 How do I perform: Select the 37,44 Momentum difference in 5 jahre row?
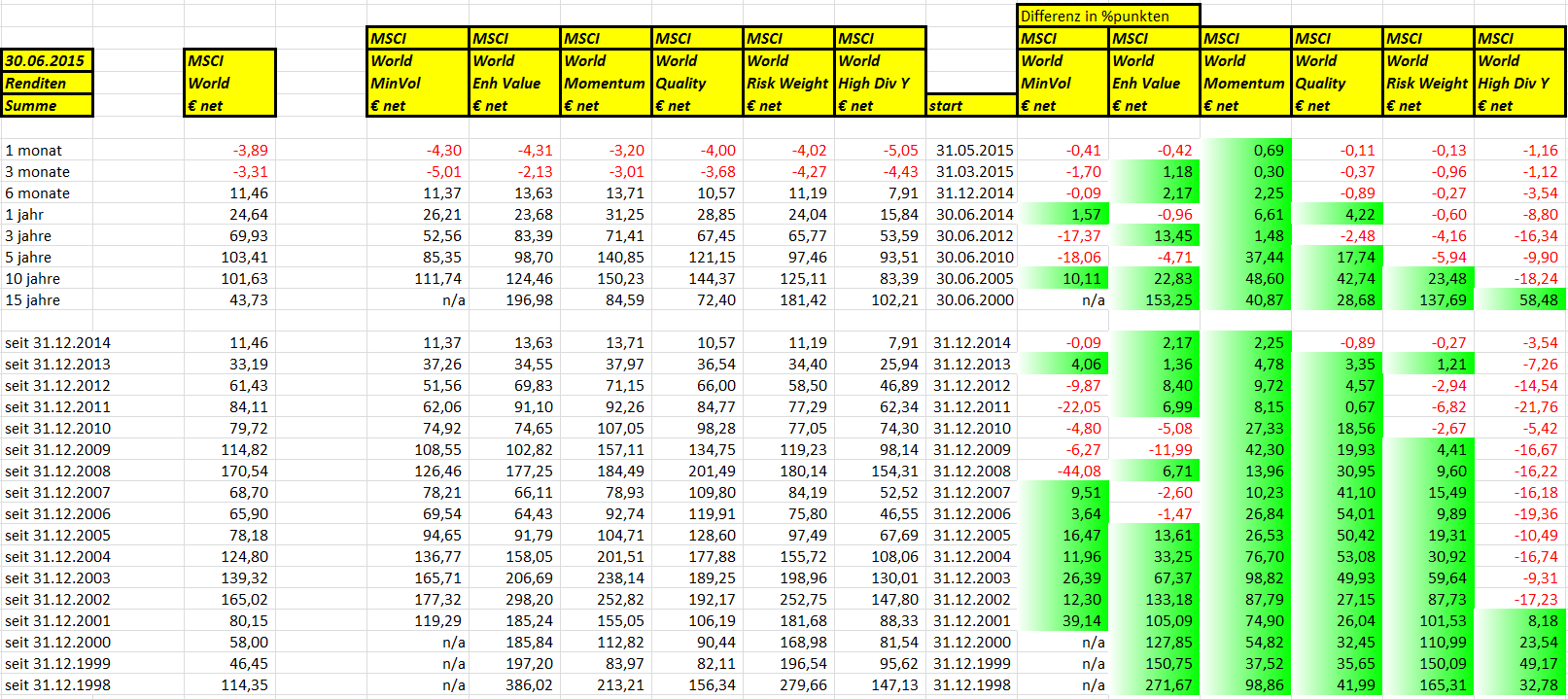coord(1245,257)
